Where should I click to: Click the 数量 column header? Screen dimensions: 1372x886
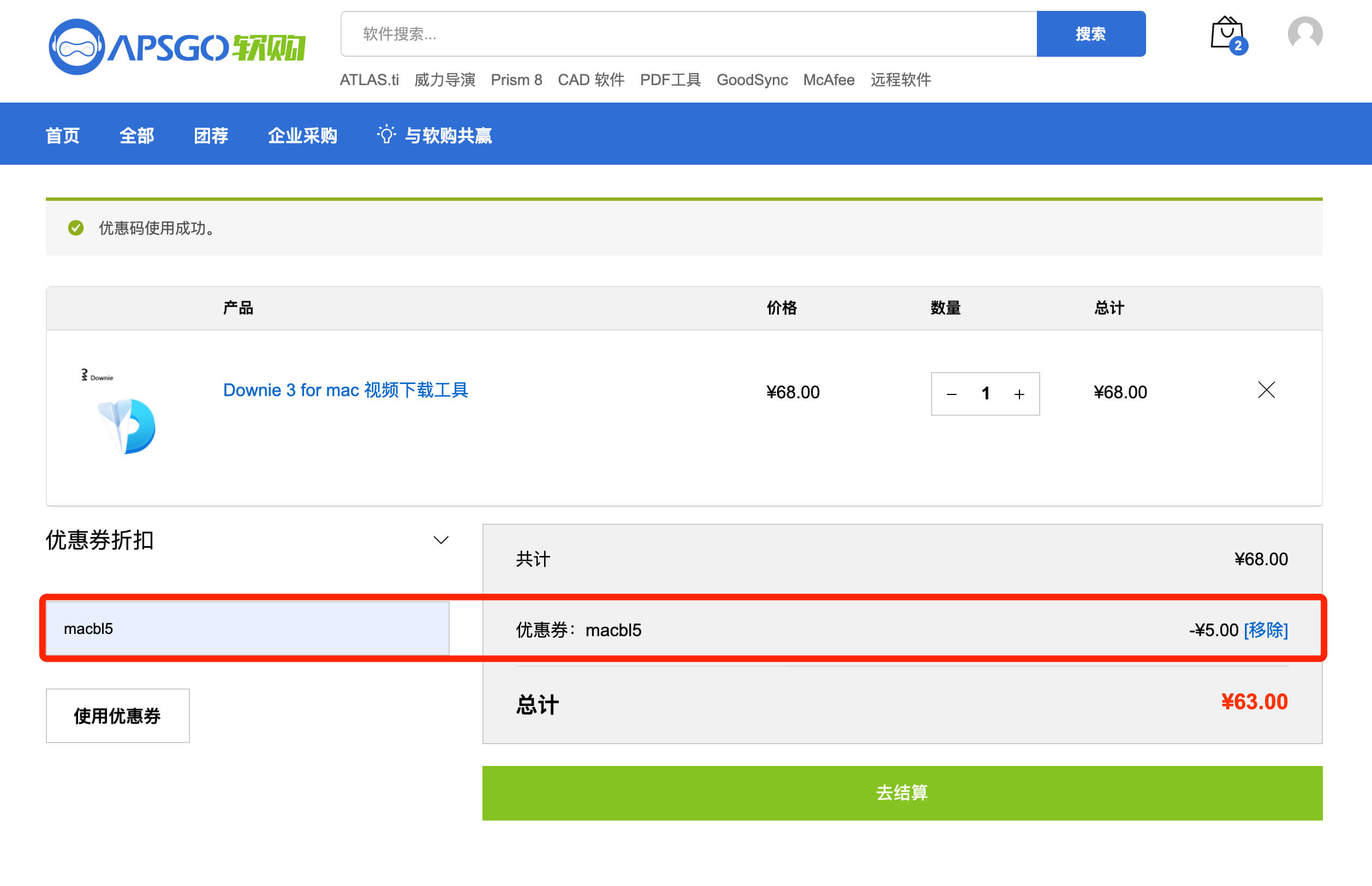coord(946,308)
